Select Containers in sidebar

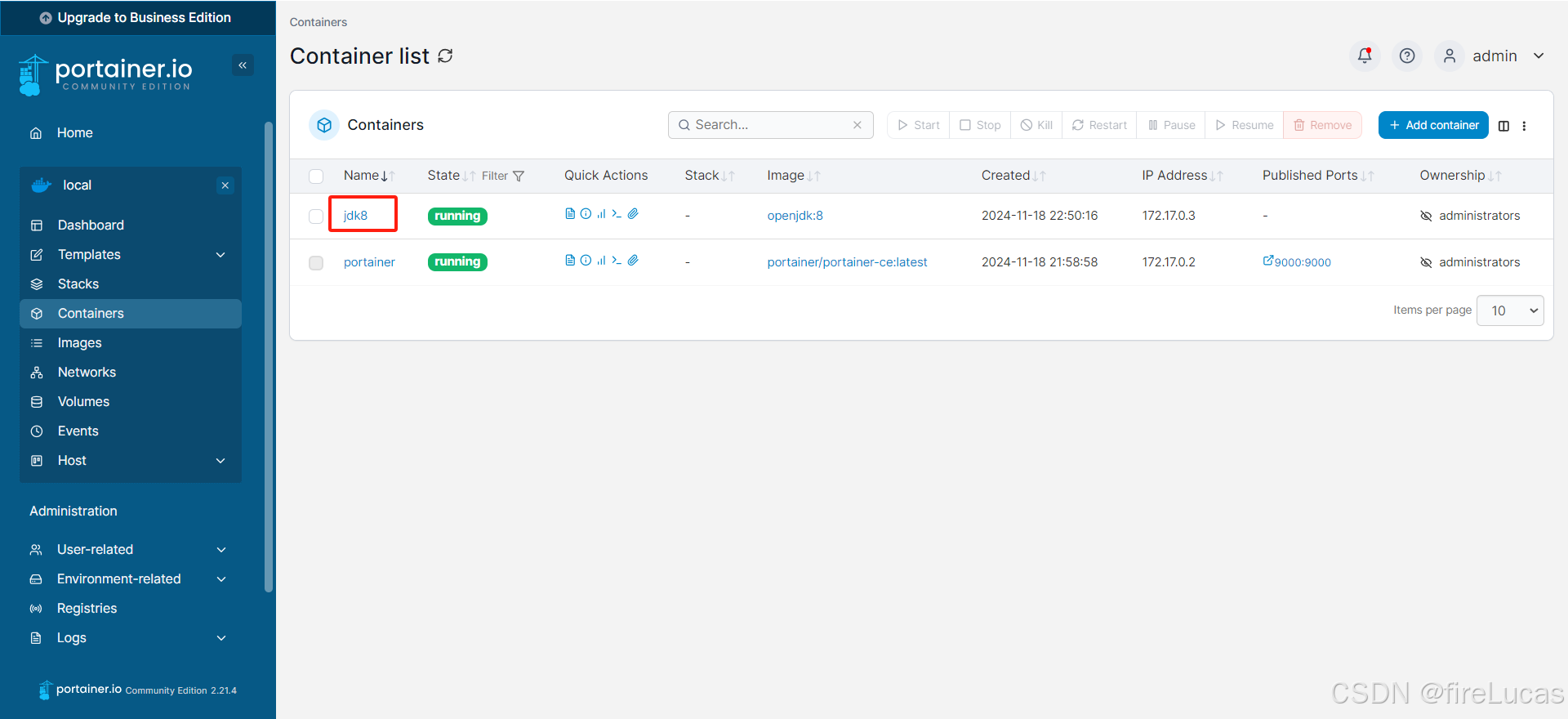tap(131, 314)
